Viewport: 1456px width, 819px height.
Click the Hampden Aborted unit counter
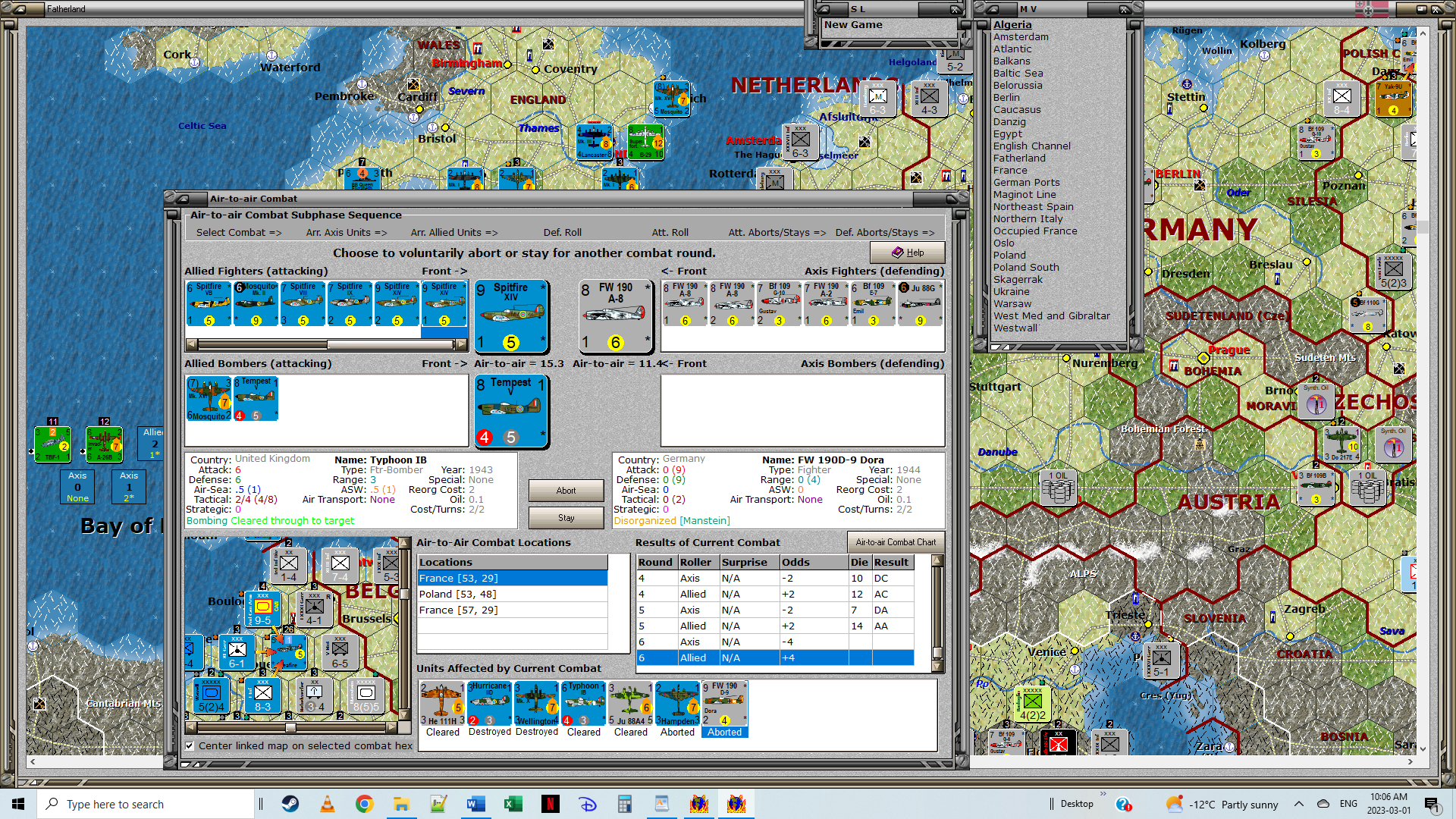pos(677,704)
